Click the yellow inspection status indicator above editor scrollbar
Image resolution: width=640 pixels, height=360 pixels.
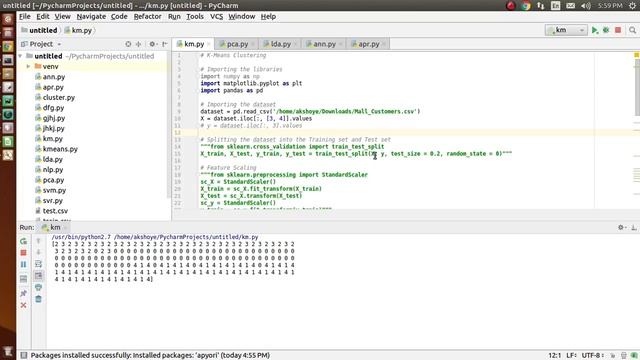[636, 55]
